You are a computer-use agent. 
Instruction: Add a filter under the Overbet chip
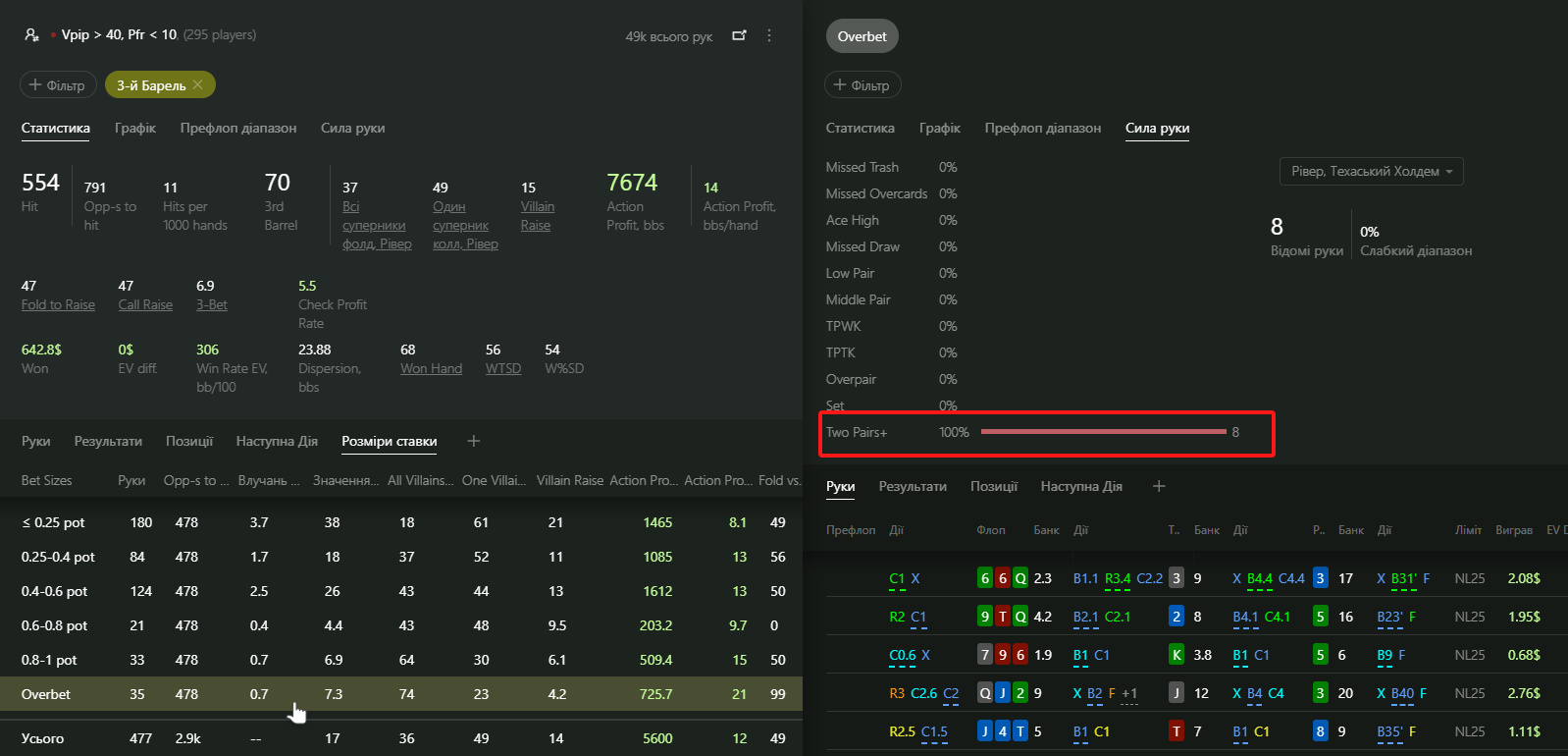[x=862, y=85]
